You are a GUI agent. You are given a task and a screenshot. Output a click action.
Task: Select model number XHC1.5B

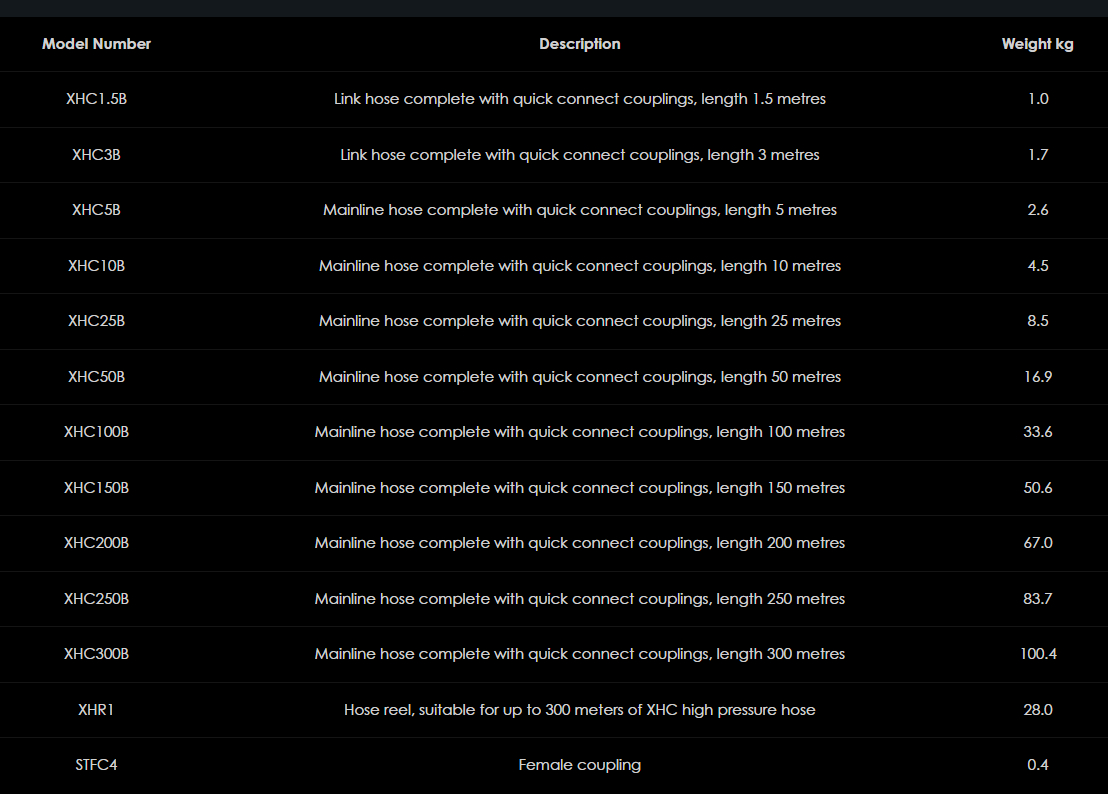coord(96,99)
